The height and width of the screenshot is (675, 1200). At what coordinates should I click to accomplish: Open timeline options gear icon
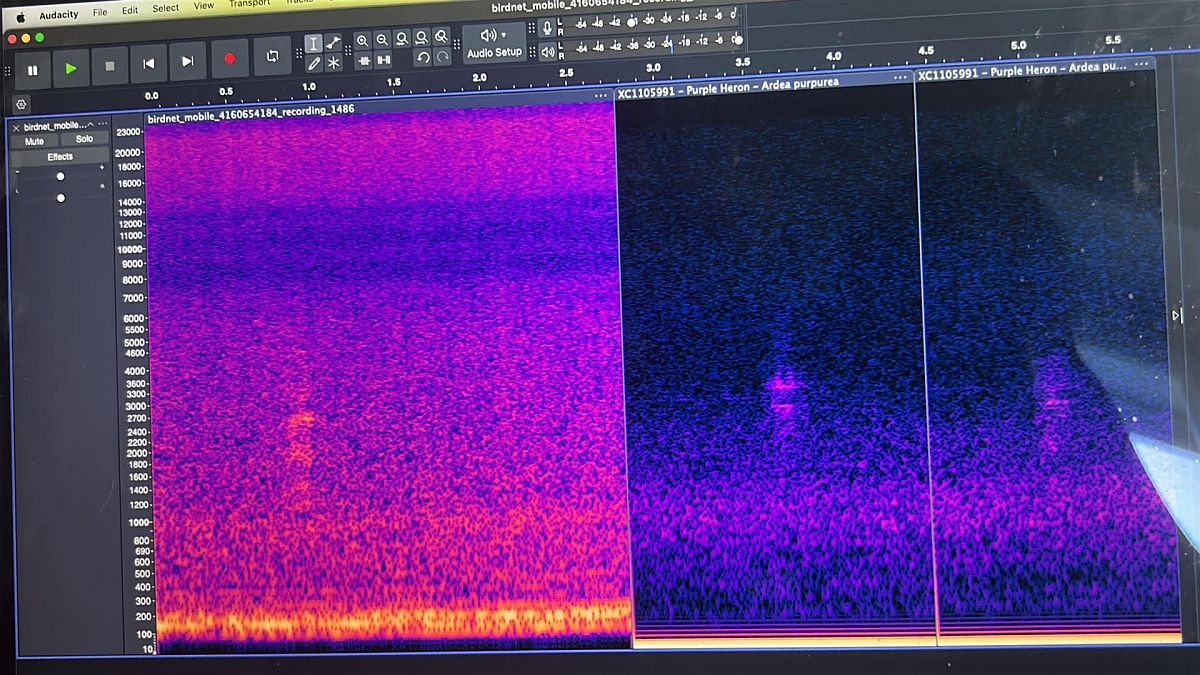click(x=22, y=104)
